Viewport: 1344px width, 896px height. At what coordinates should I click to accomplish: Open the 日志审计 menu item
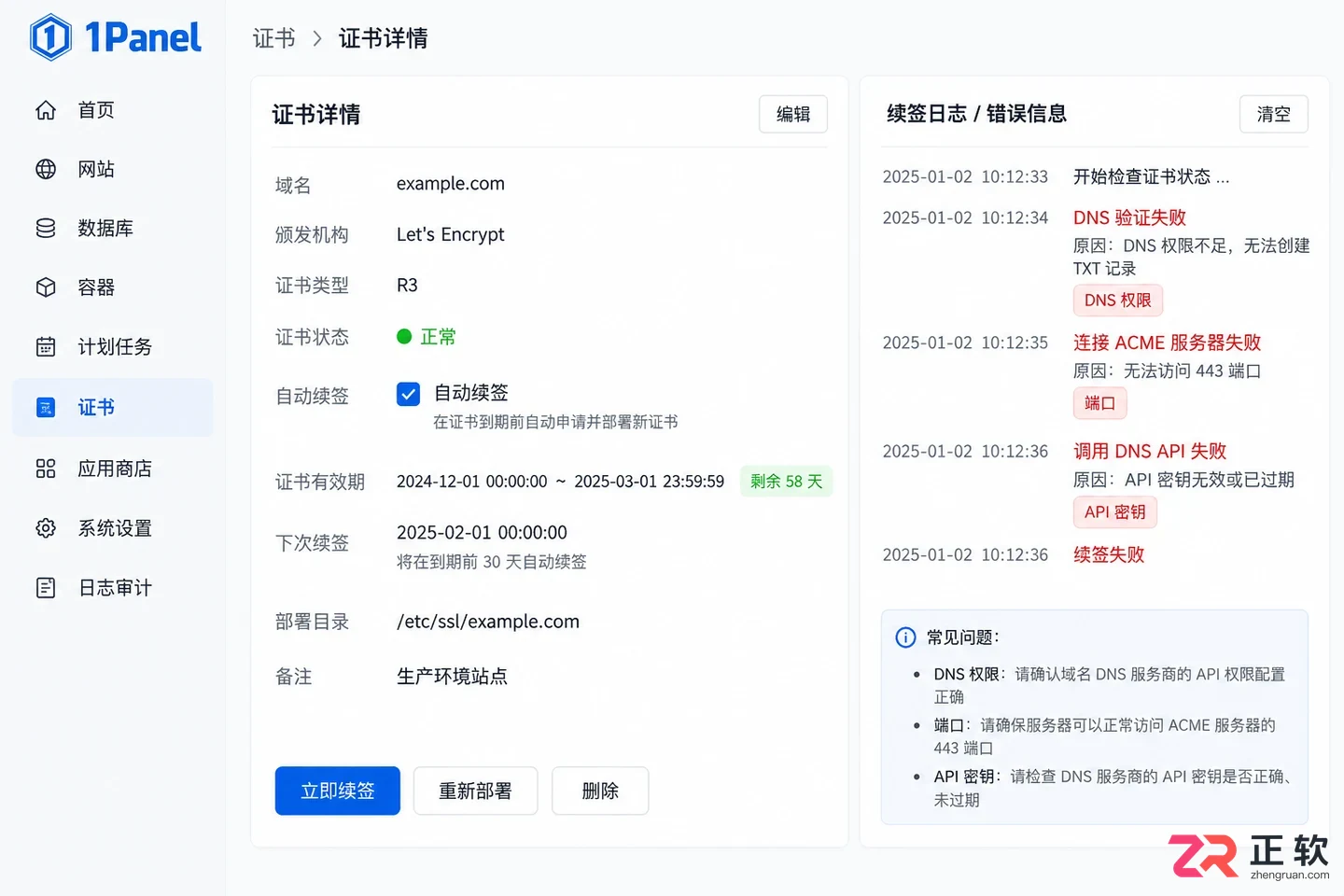coord(113,587)
